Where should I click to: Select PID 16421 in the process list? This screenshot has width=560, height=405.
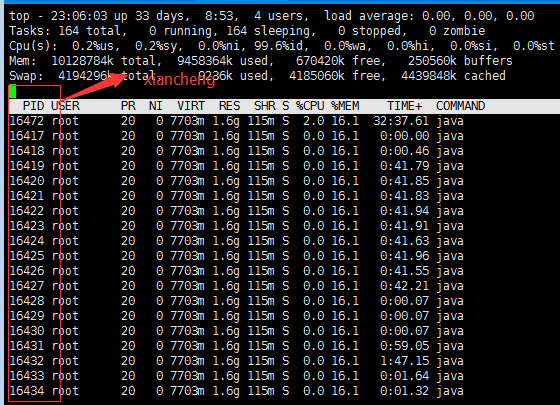tap(27, 196)
